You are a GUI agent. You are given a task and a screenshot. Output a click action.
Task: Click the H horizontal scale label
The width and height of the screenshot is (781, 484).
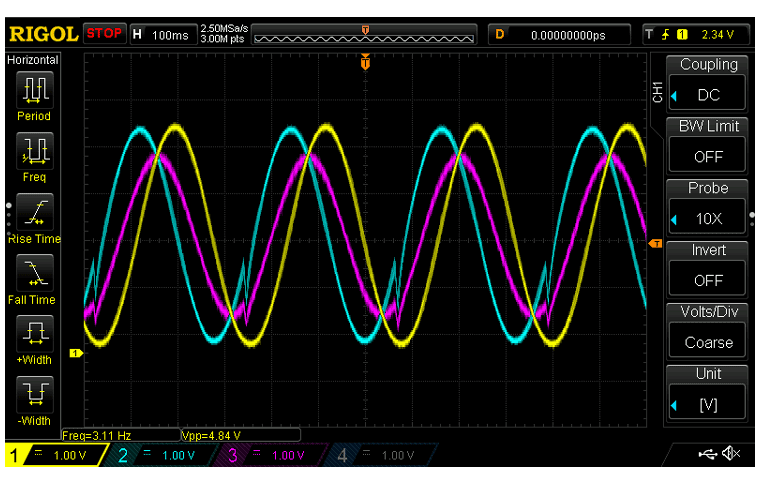tap(137, 34)
